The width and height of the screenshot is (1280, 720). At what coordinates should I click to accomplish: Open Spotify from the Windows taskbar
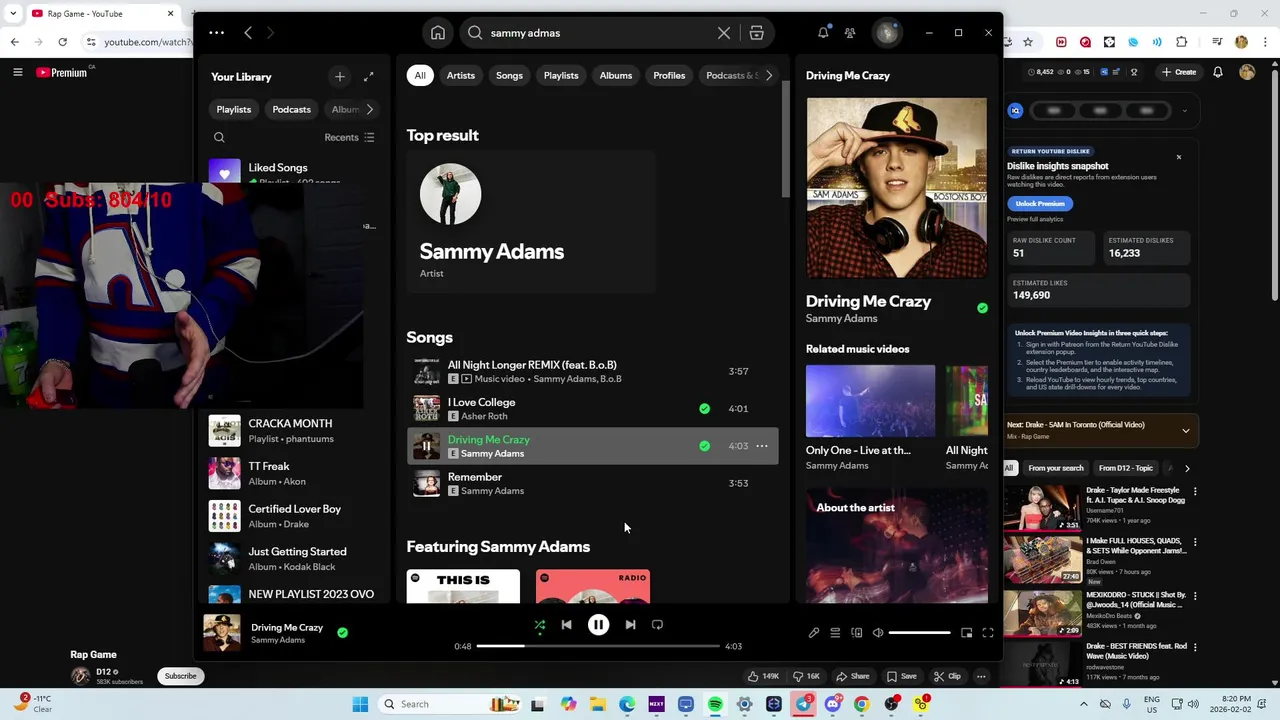coord(716,704)
